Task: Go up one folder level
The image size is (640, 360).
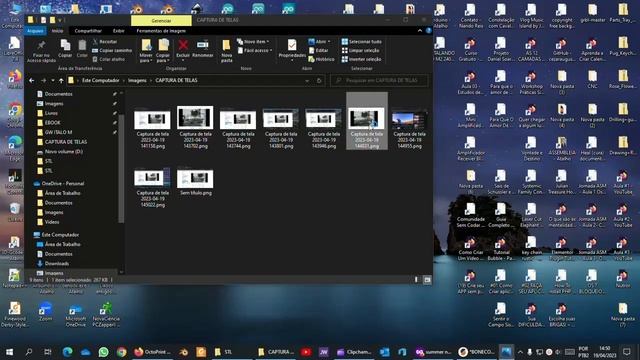Action: (x=61, y=81)
